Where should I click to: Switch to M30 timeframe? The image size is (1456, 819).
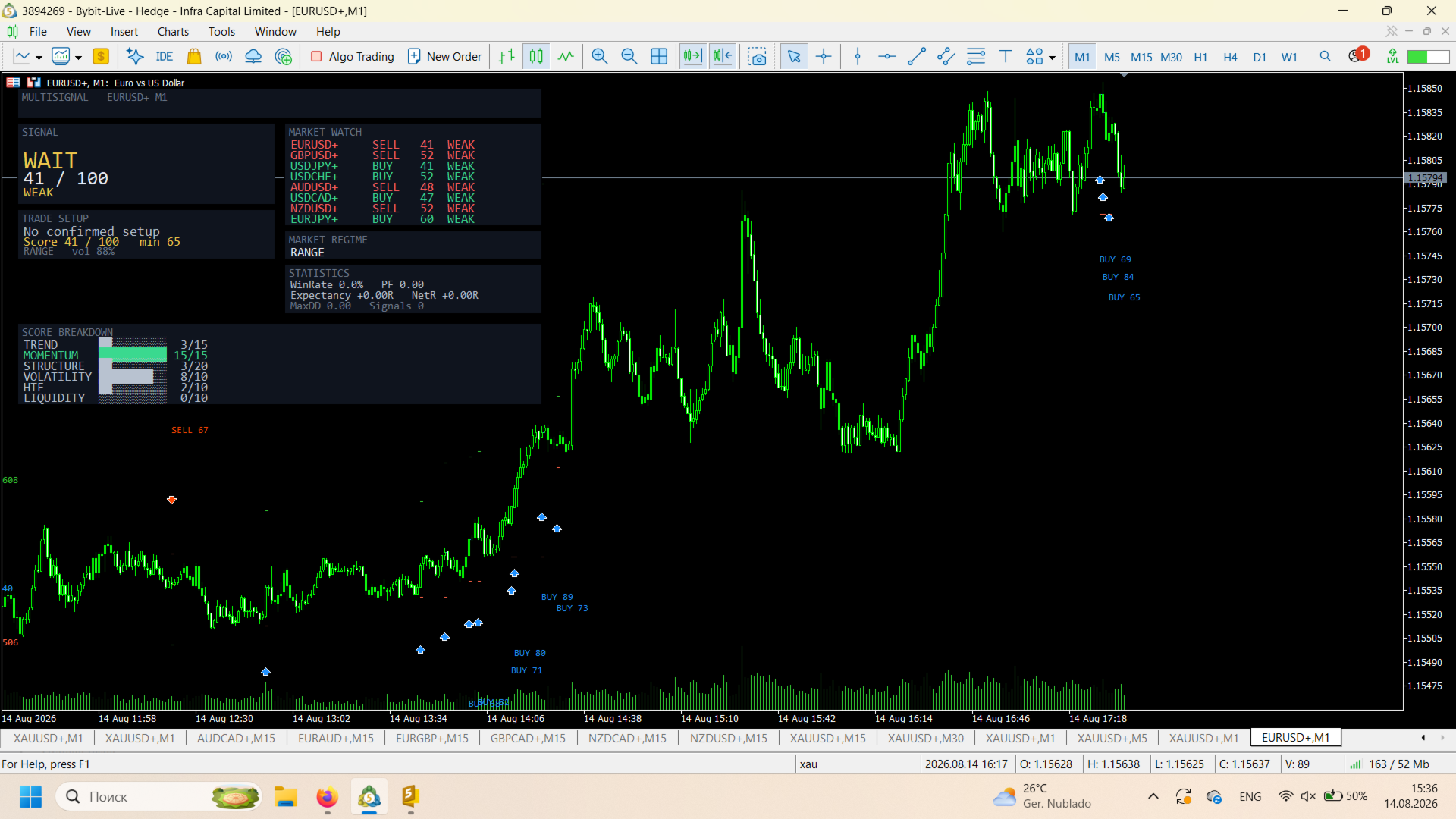[x=1171, y=57]
